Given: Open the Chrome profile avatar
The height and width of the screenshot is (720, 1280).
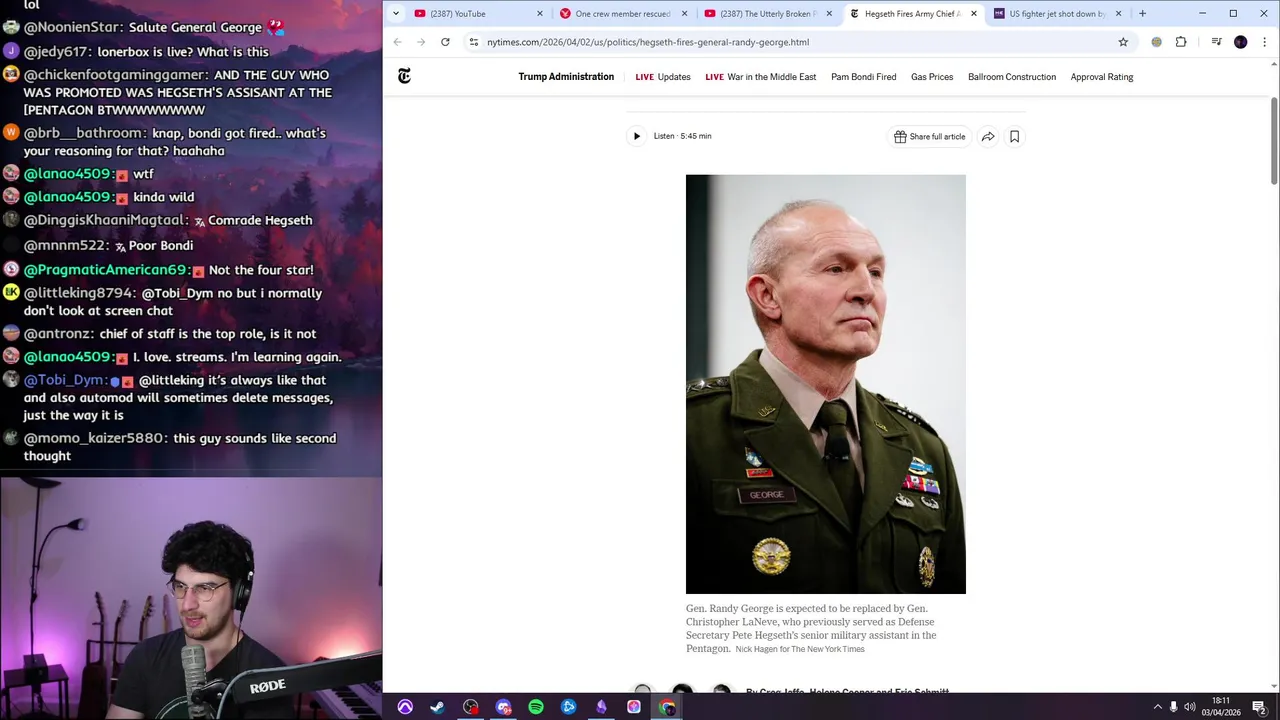Looking at the screenshot, I should pyautogui.click(x=1241, y=42).
